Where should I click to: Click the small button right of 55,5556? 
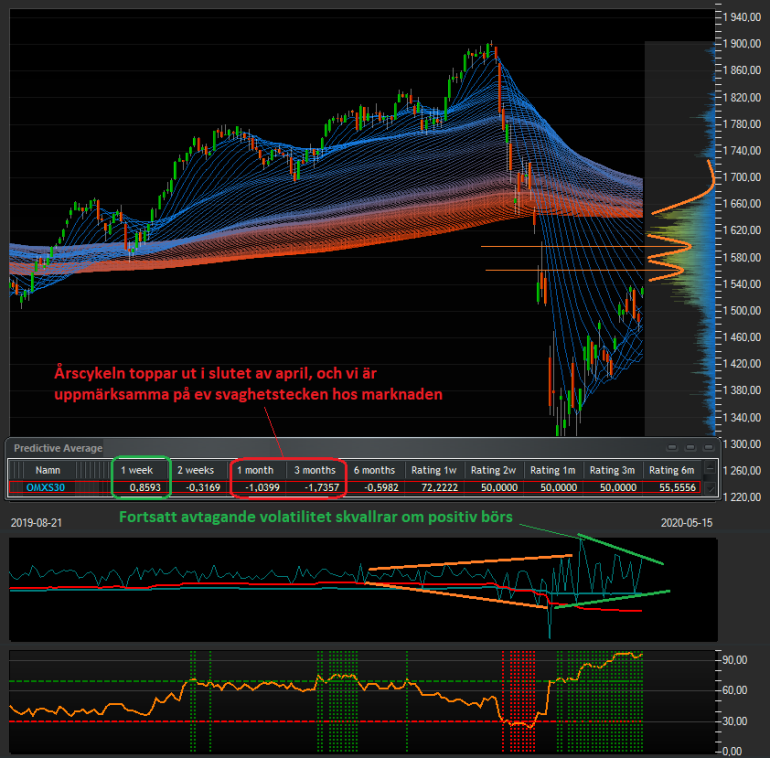pos(710,488)
